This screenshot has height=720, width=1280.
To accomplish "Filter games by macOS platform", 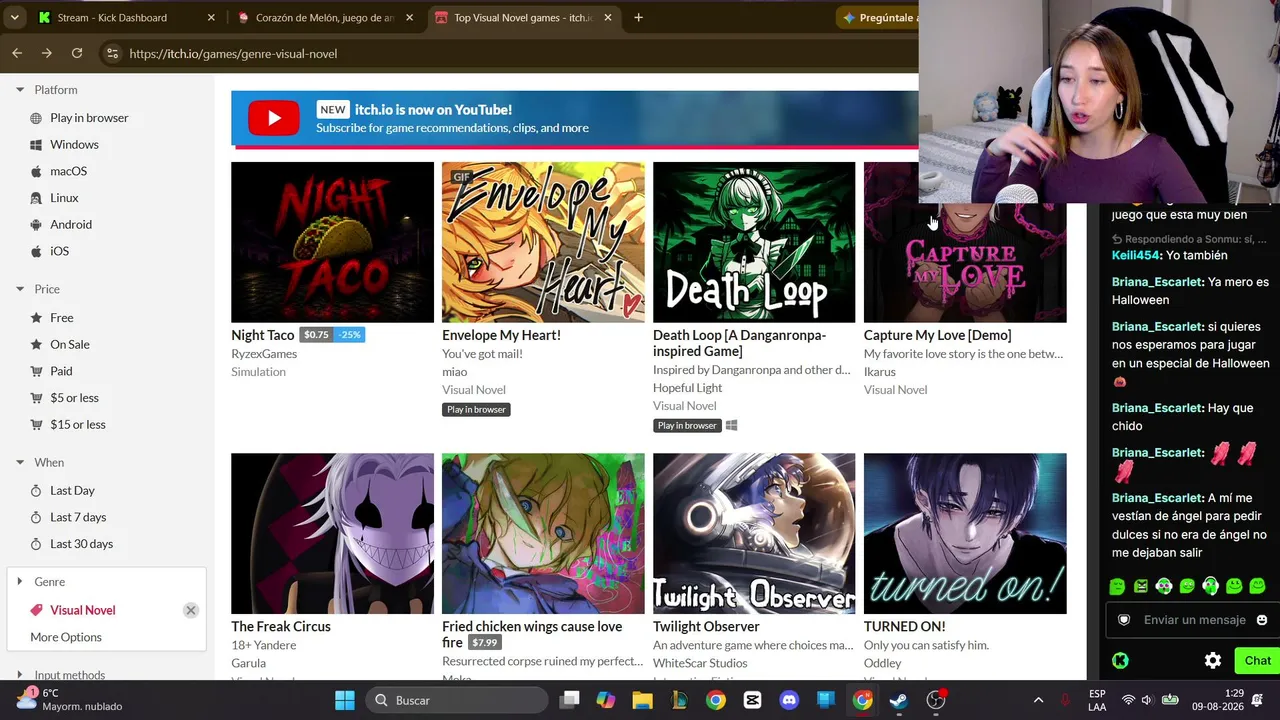I will [x=68, y=171].
